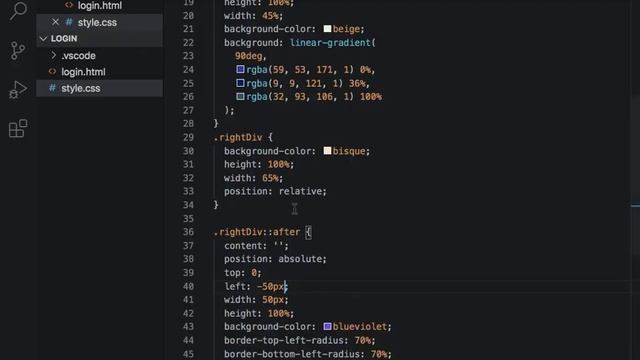
Task: Click the 'position: relative;' declaration
Action: (x=276, y=191)
